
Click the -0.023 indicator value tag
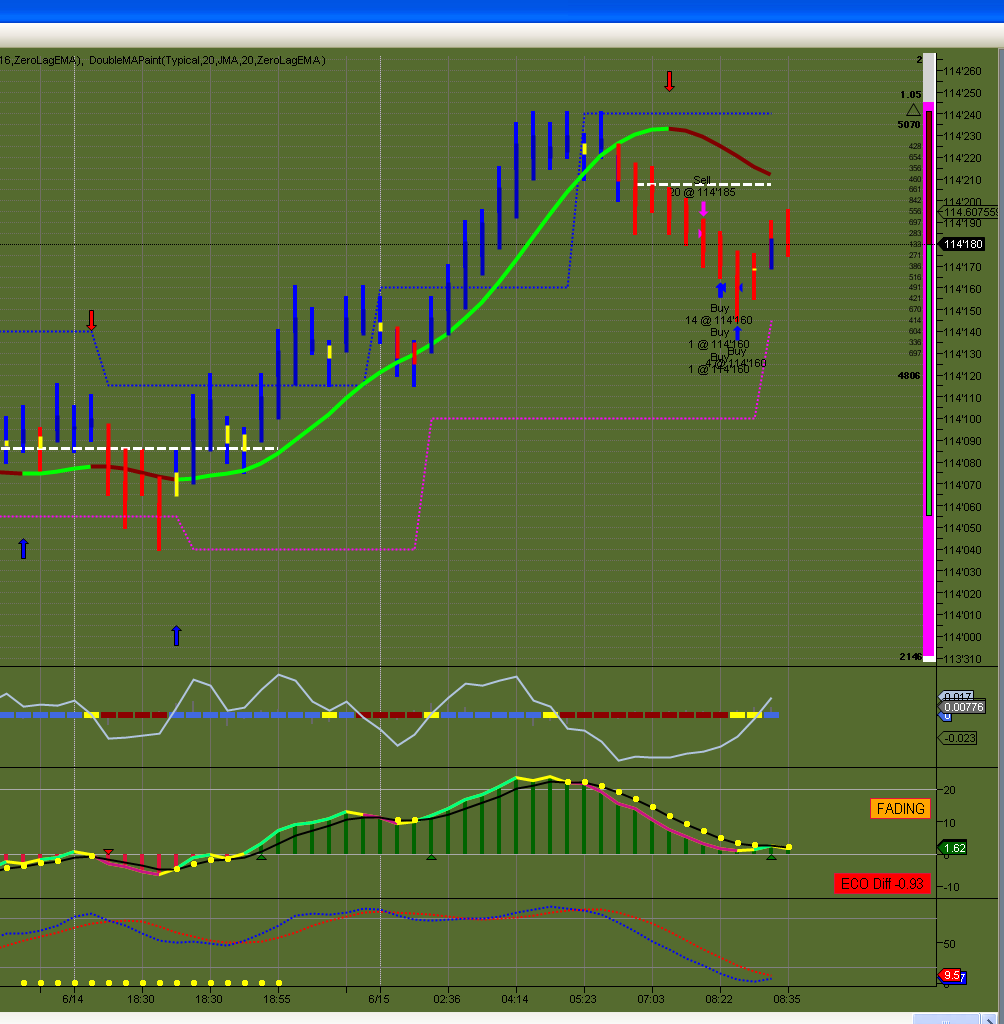(x=958, y=738)
